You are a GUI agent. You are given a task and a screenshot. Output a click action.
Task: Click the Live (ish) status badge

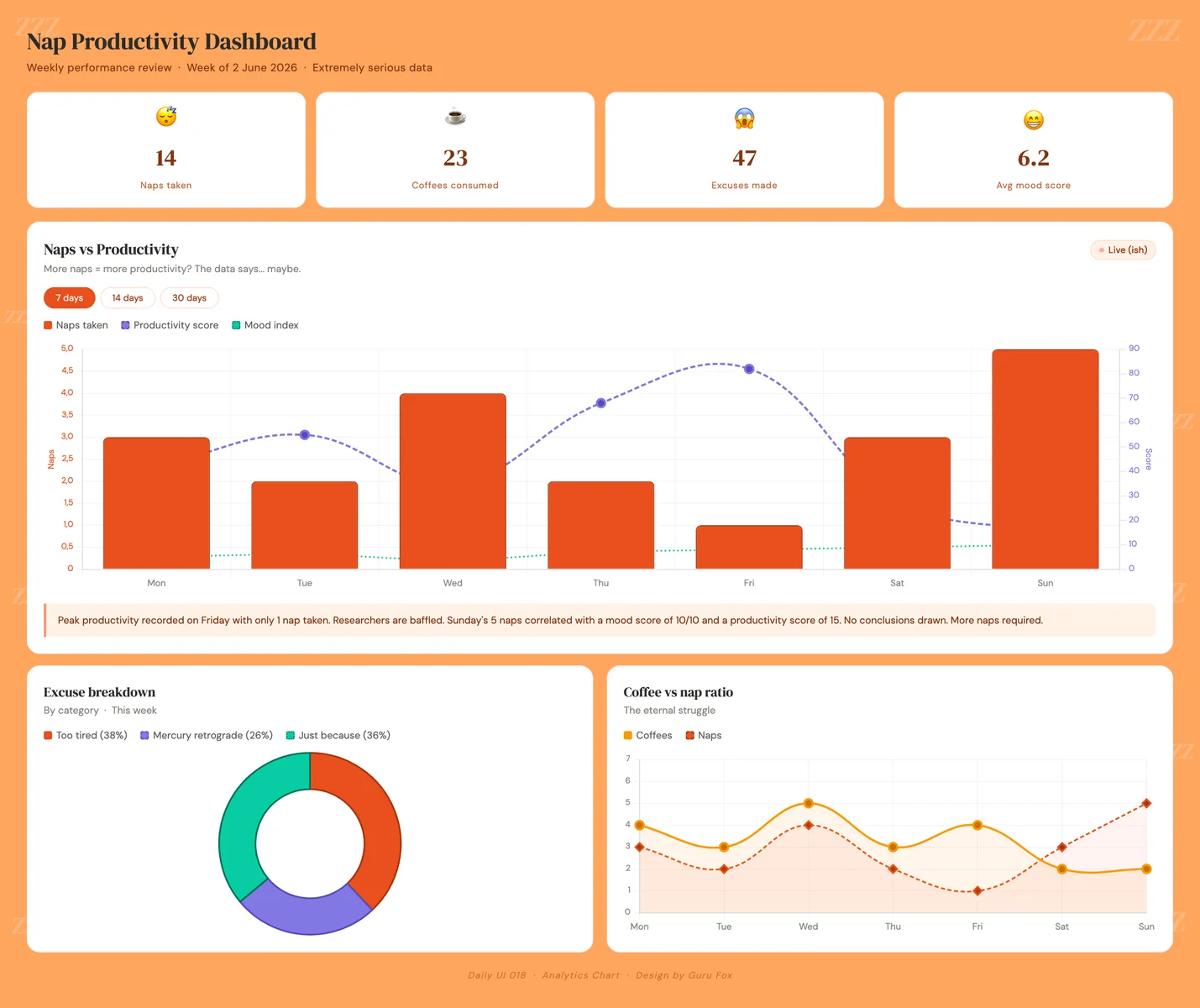pyautogui.click(x=1123, y=250)
